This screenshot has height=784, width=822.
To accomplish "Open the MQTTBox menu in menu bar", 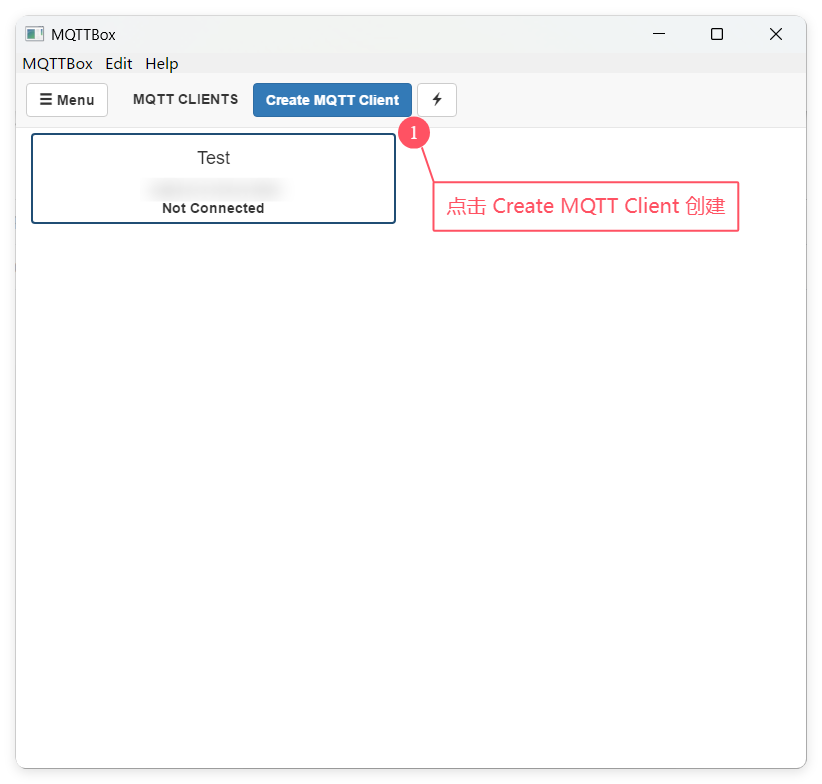I will (57, 64).
